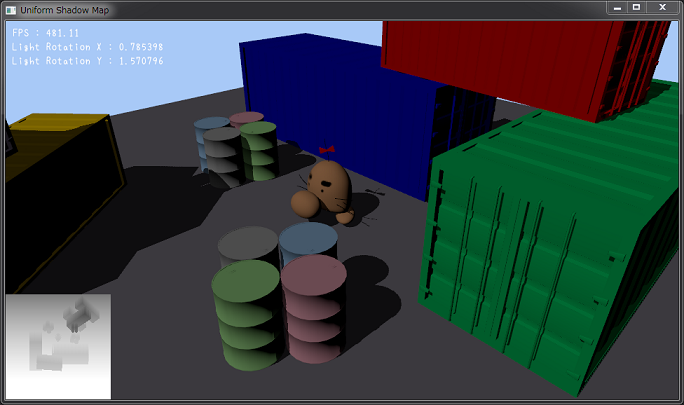This screenshot has width=684, height=405.
Task: Click the Light Rotation X value text
Action: tap(88, 47)
